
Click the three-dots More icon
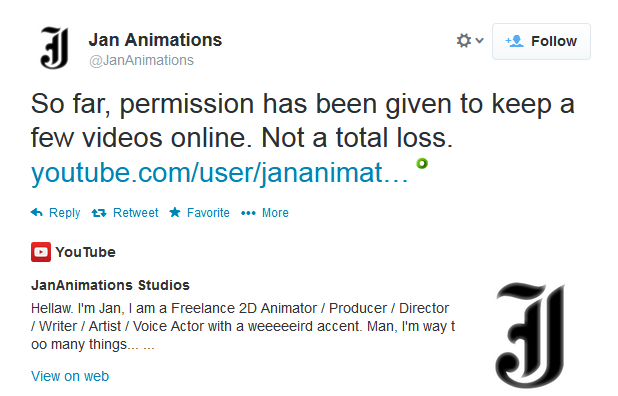(248, 213)
